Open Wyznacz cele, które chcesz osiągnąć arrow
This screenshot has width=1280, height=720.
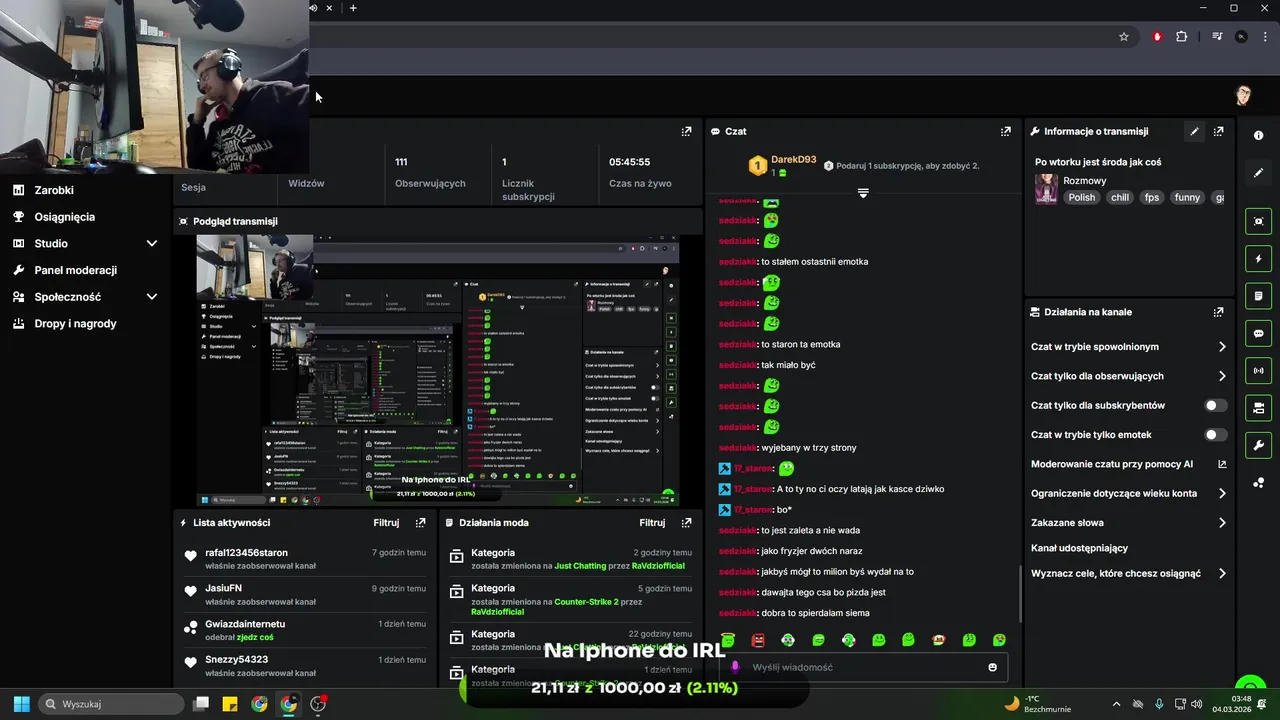(1222, 574)
